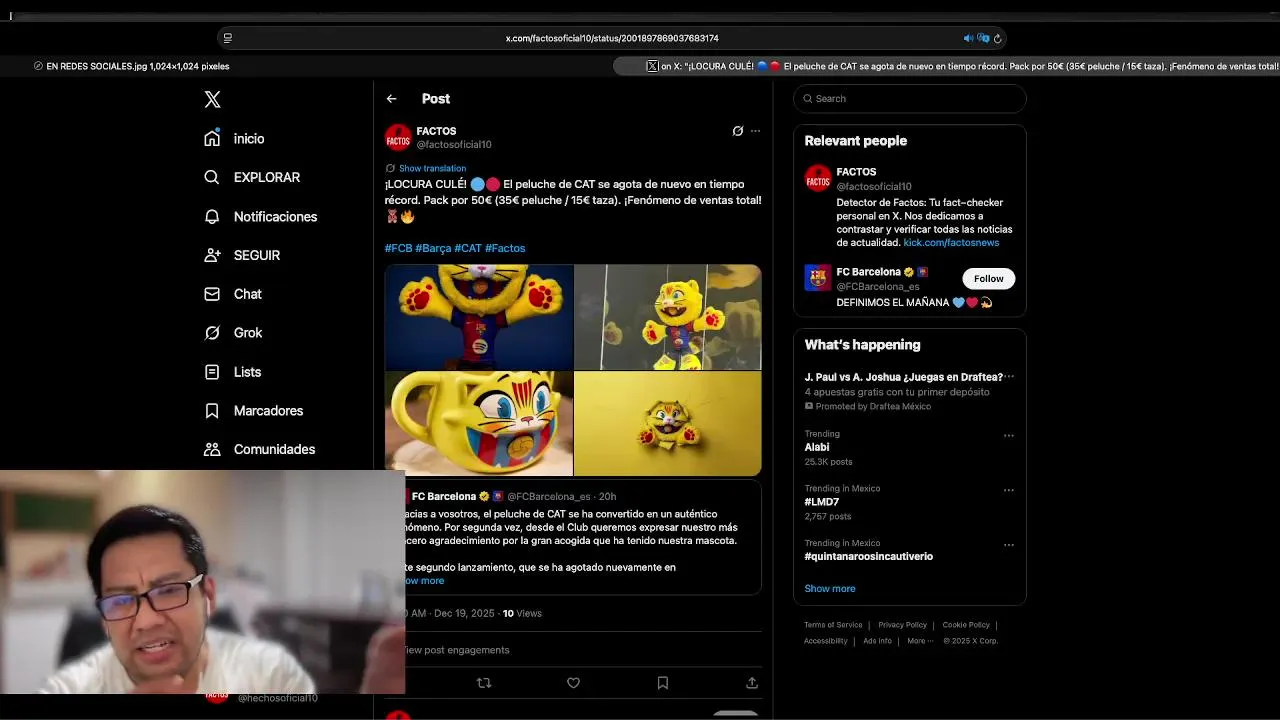This screenshot has width=1280, height=720.
Task: Open more options for #LMD7 trend
Action: point(1009,490)
